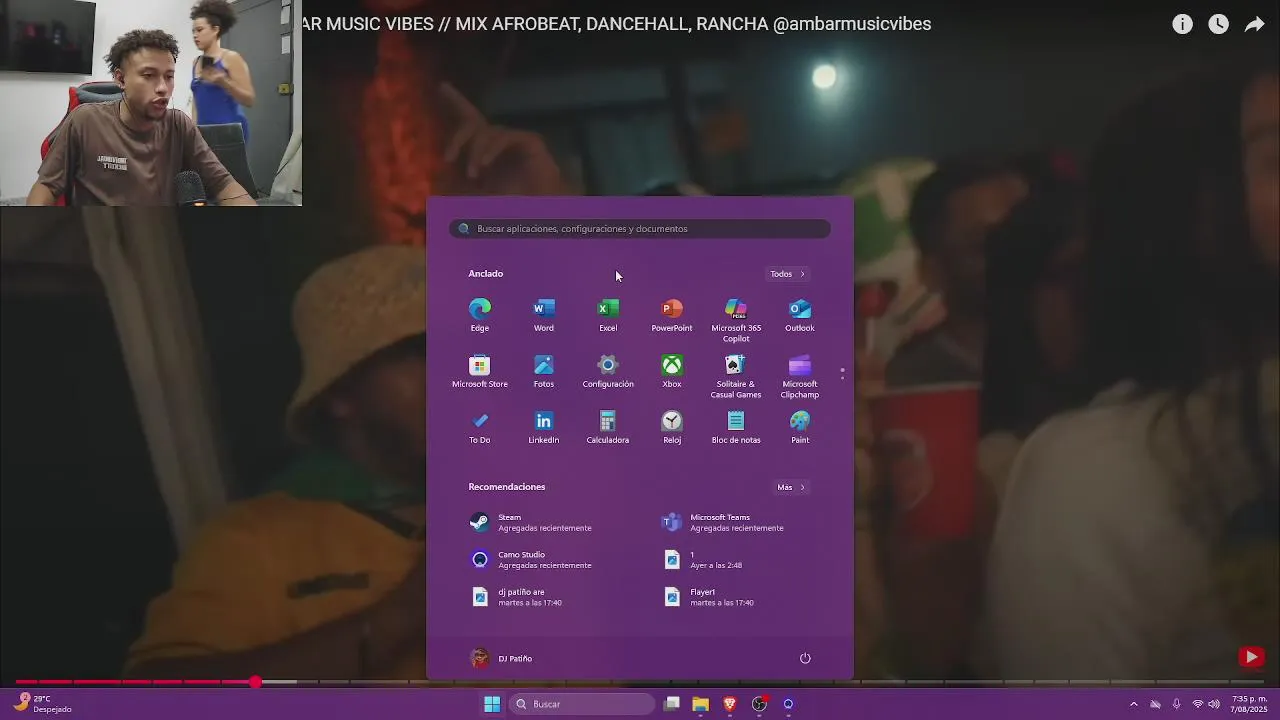This screenshot has width=1280, height=720.
Task: Open weather widget 29°C Despejado
Action: tap(43, 704)
